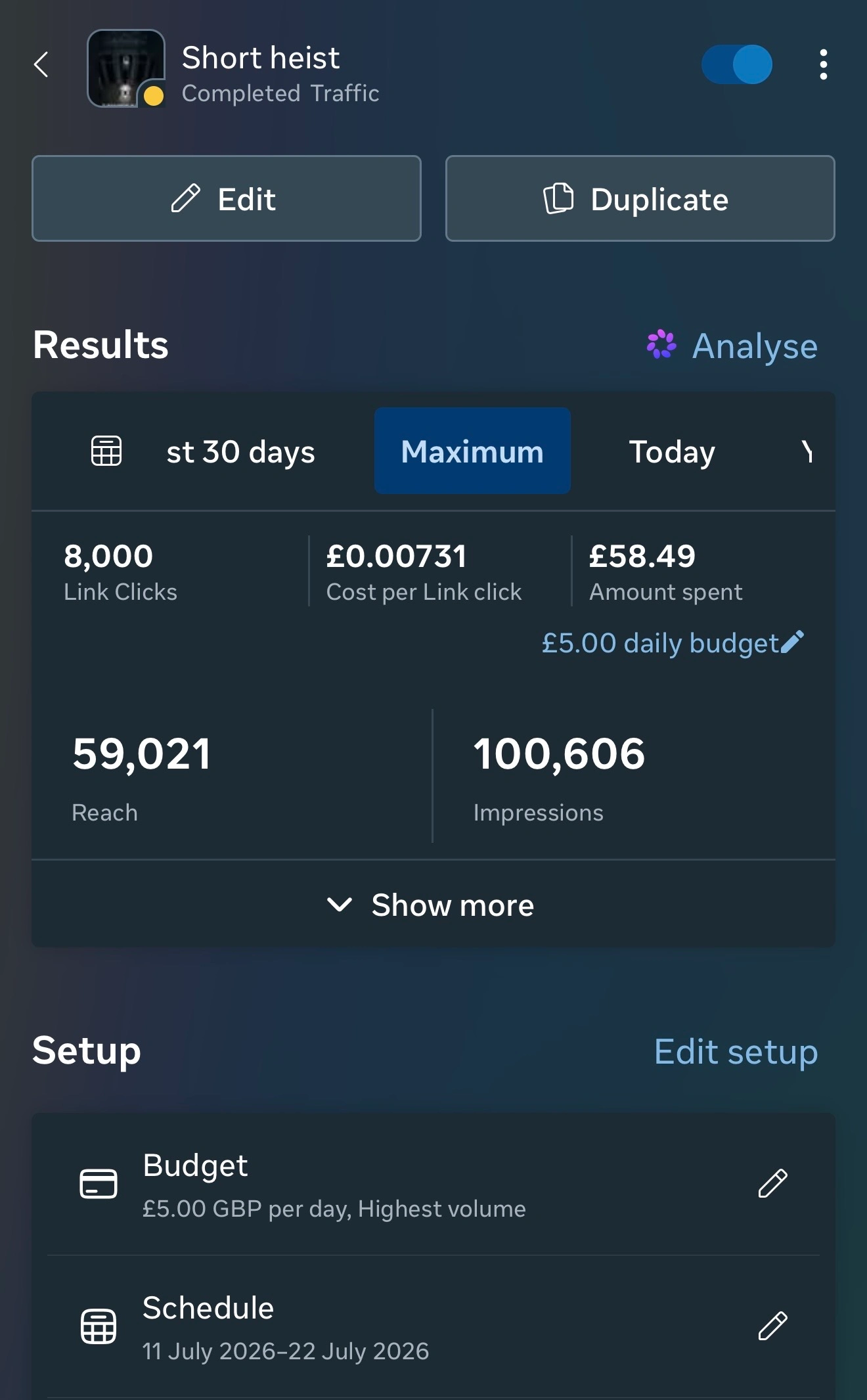
Task: Edit the Schedule row via its pencil
Action: point(773,1326)
